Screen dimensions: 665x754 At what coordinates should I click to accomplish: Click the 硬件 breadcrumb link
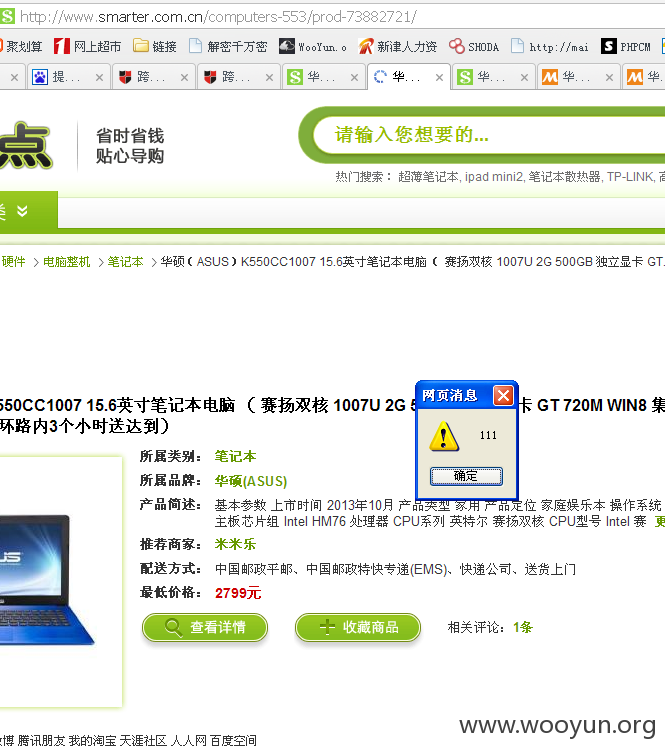[x=13, y=262]
